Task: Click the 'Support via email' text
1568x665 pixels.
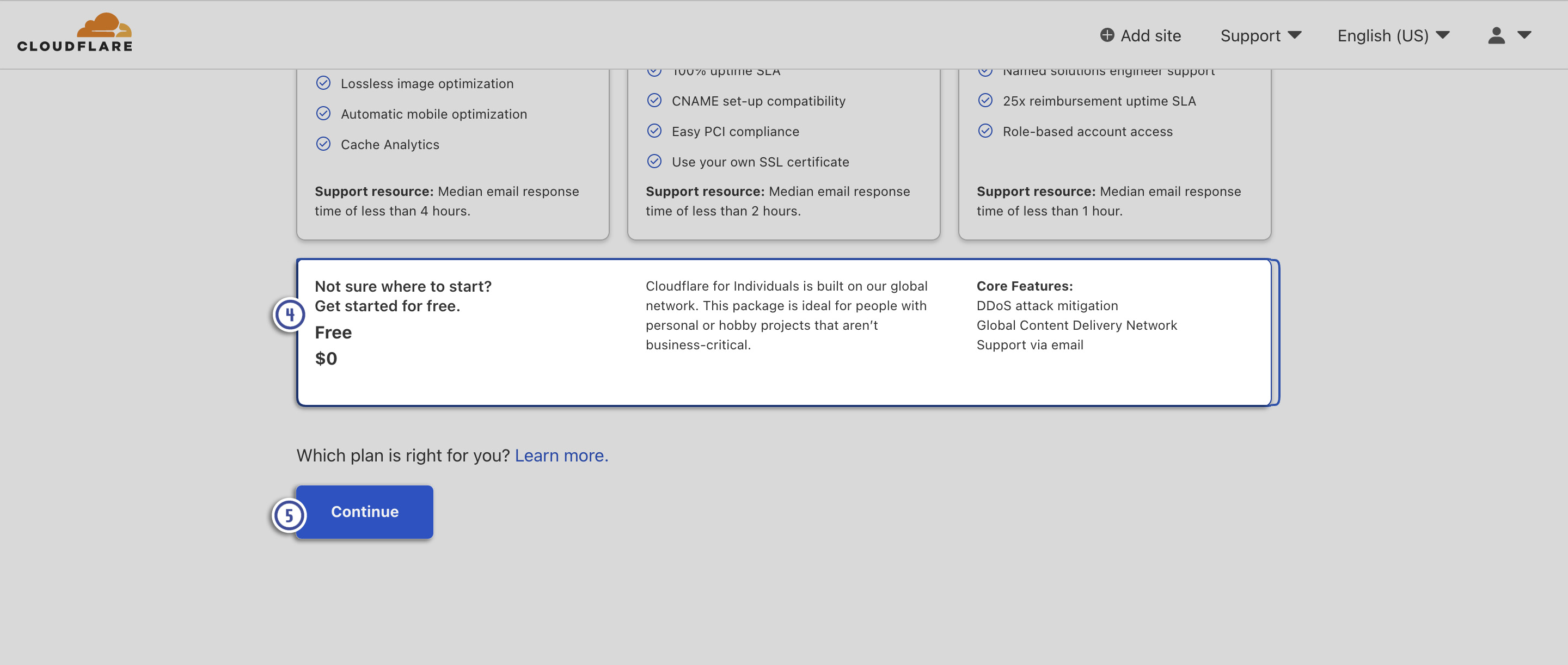Action: (x=1030, y=344)
